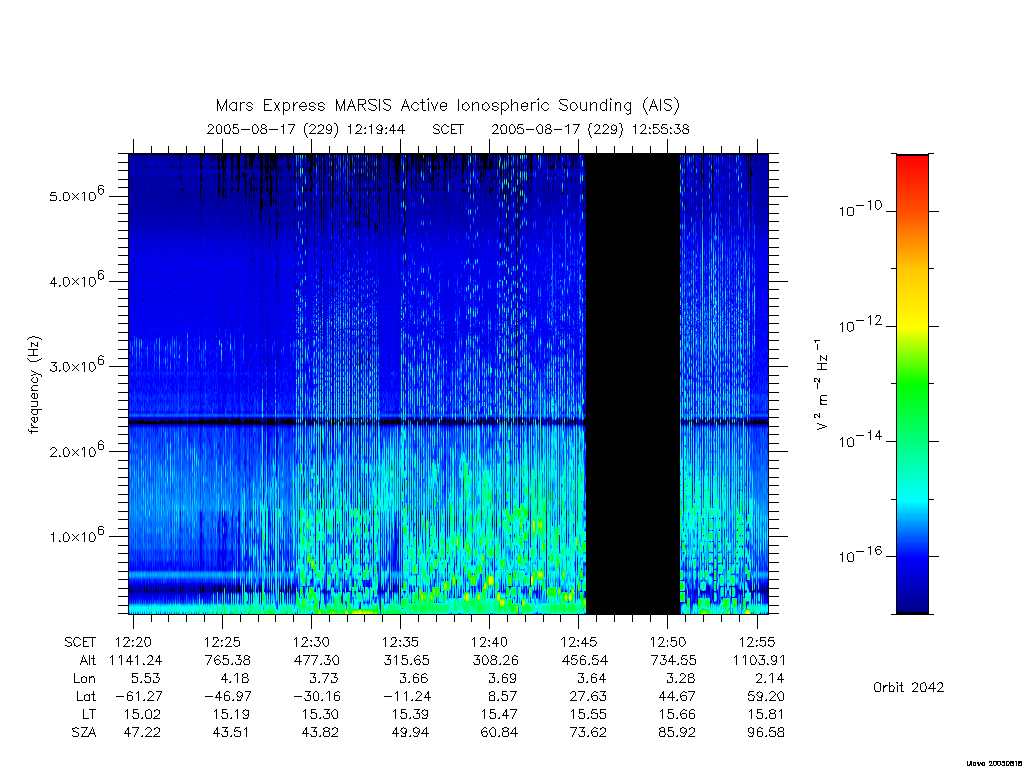The width and height of the screenshot is (1024, 768).
Task: Click the 5.0×10^6 frequency tick label
Action: click(76, 194)
